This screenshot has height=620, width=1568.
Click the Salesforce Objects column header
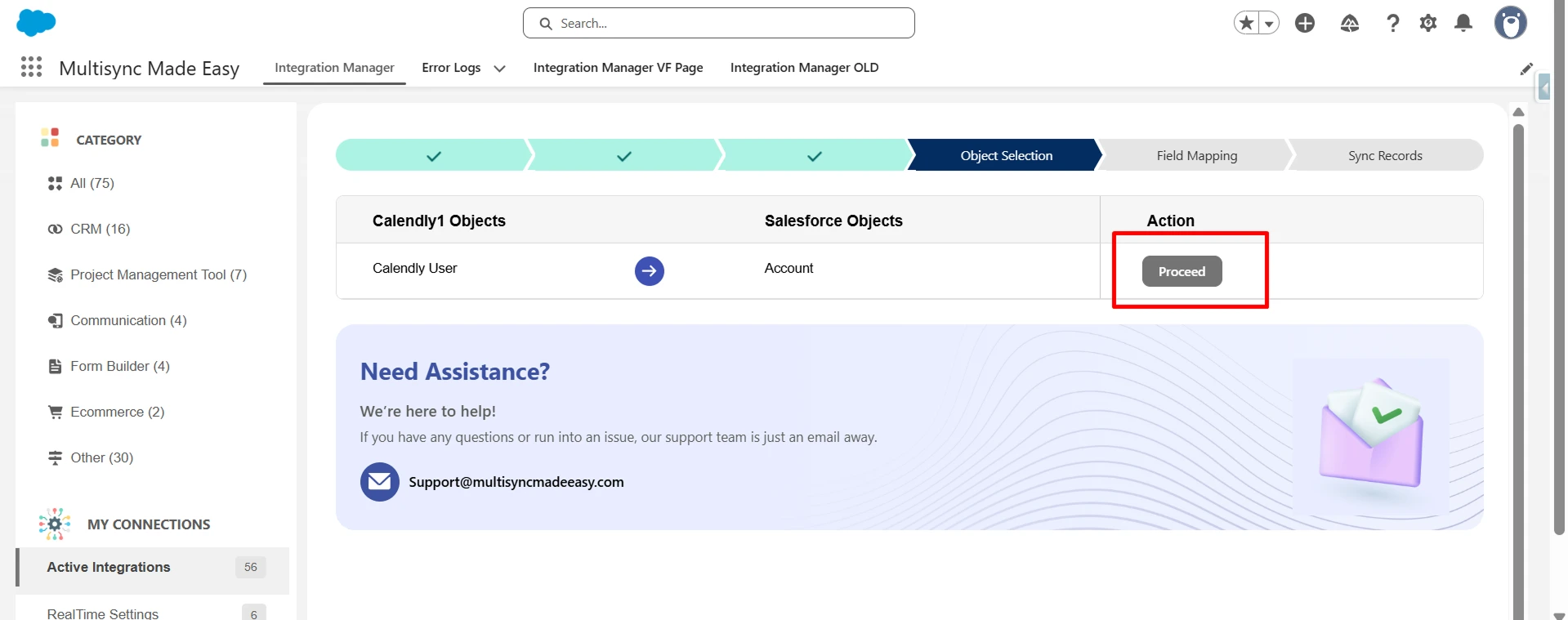point(833,221)
